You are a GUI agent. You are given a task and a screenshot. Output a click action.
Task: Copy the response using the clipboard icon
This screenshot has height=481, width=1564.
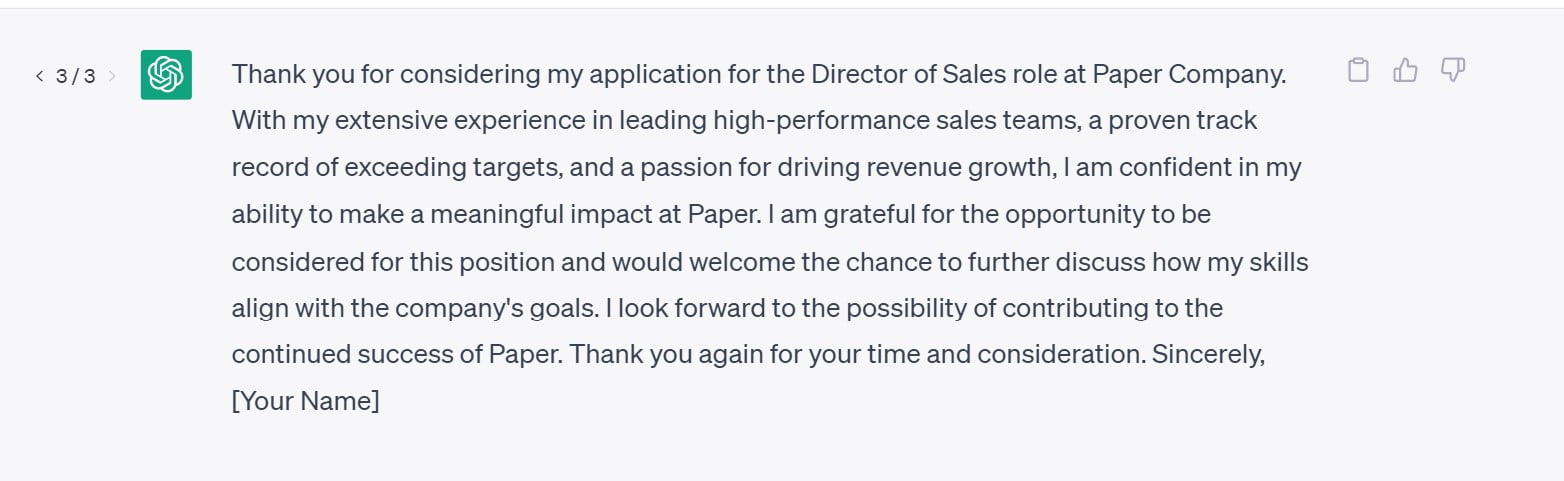point(1358,70)
